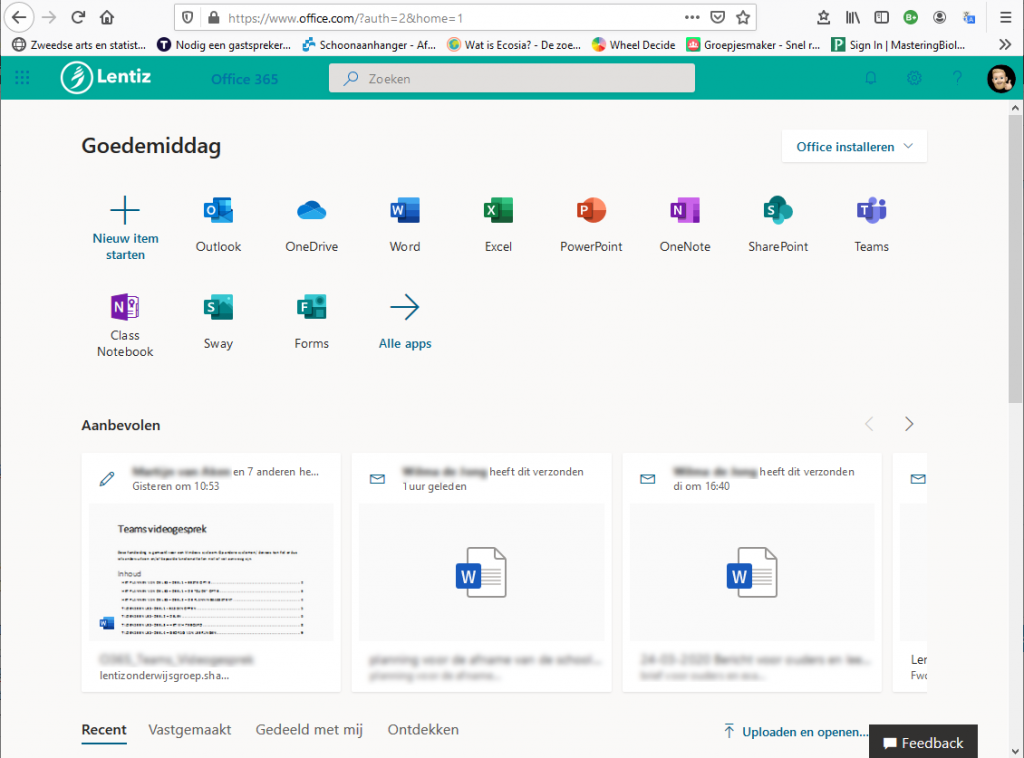Click the Alle apps arrow
Viewport: 1024px width, 758px height.
(x=405, y=308)
